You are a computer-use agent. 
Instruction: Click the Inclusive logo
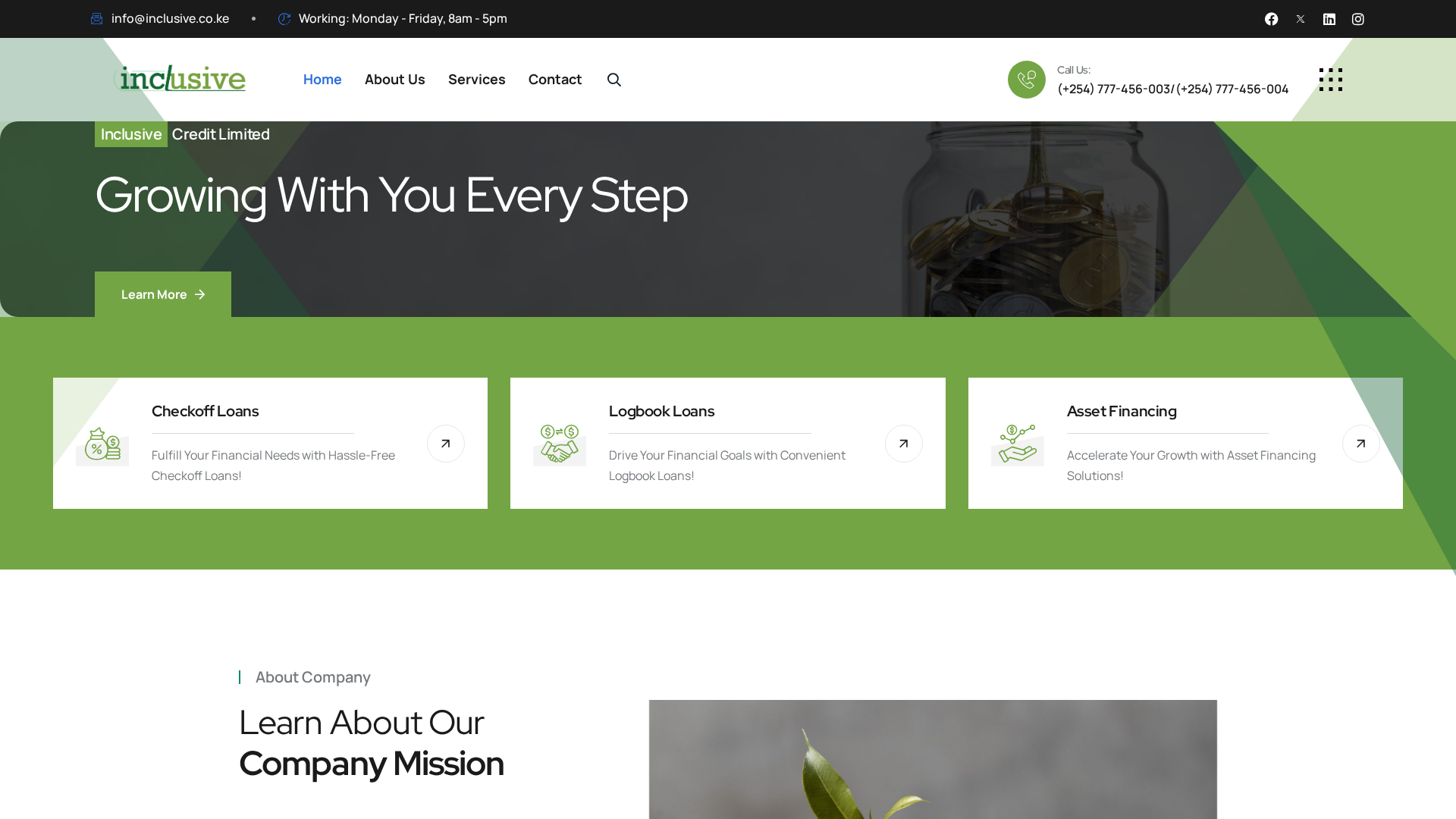(x=180, y=78)
